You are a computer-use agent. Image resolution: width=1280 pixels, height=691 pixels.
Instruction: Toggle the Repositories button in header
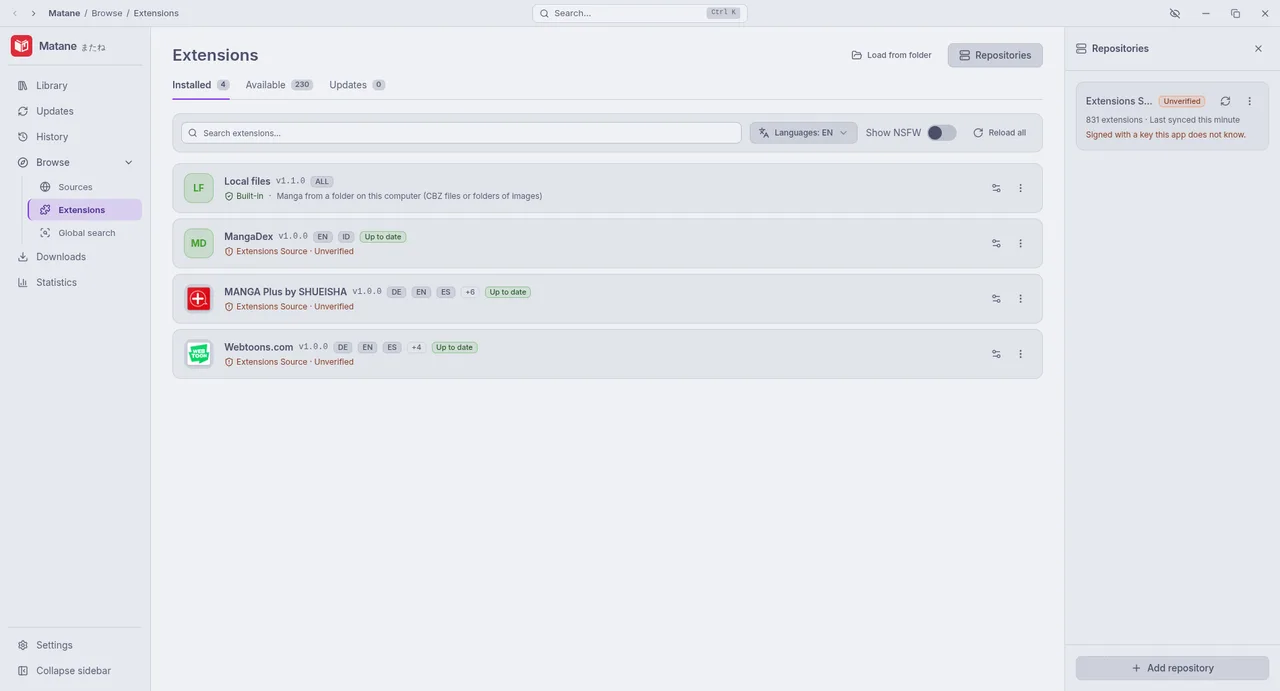[995, 55]
